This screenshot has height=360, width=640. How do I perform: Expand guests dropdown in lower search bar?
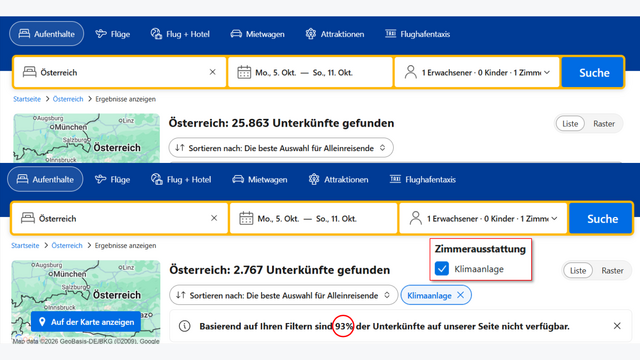click(x=483, y=218)
